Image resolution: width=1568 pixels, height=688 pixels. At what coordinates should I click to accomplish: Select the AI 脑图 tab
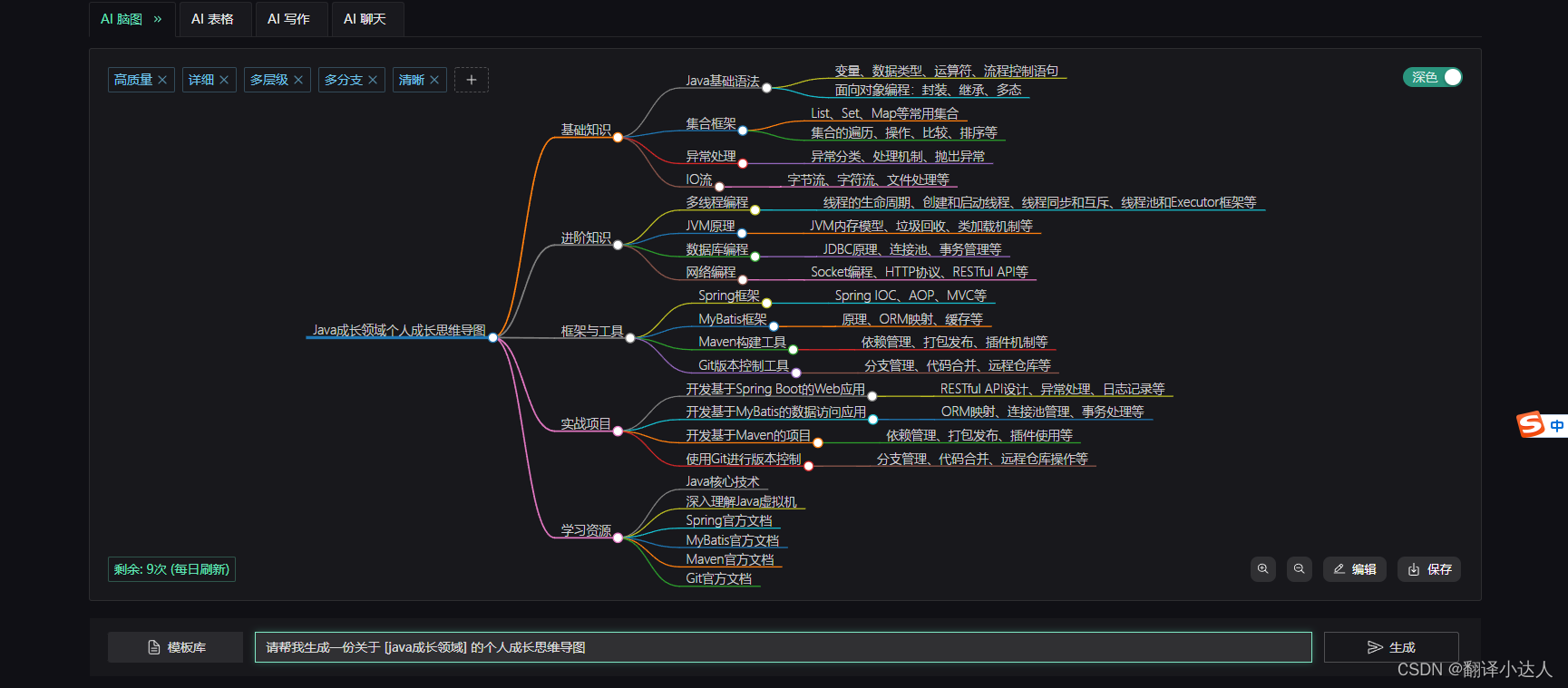(131, 19)
